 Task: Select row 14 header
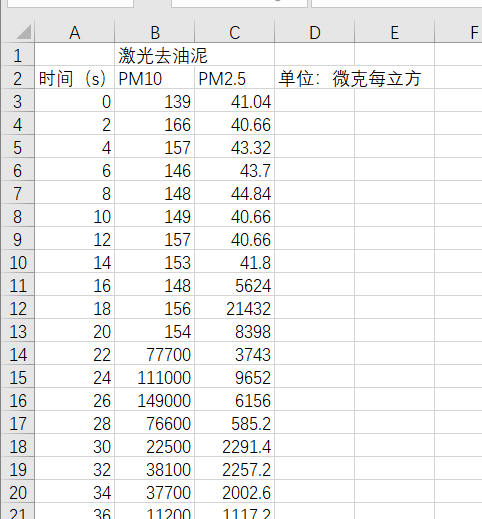tap(18, 354)
